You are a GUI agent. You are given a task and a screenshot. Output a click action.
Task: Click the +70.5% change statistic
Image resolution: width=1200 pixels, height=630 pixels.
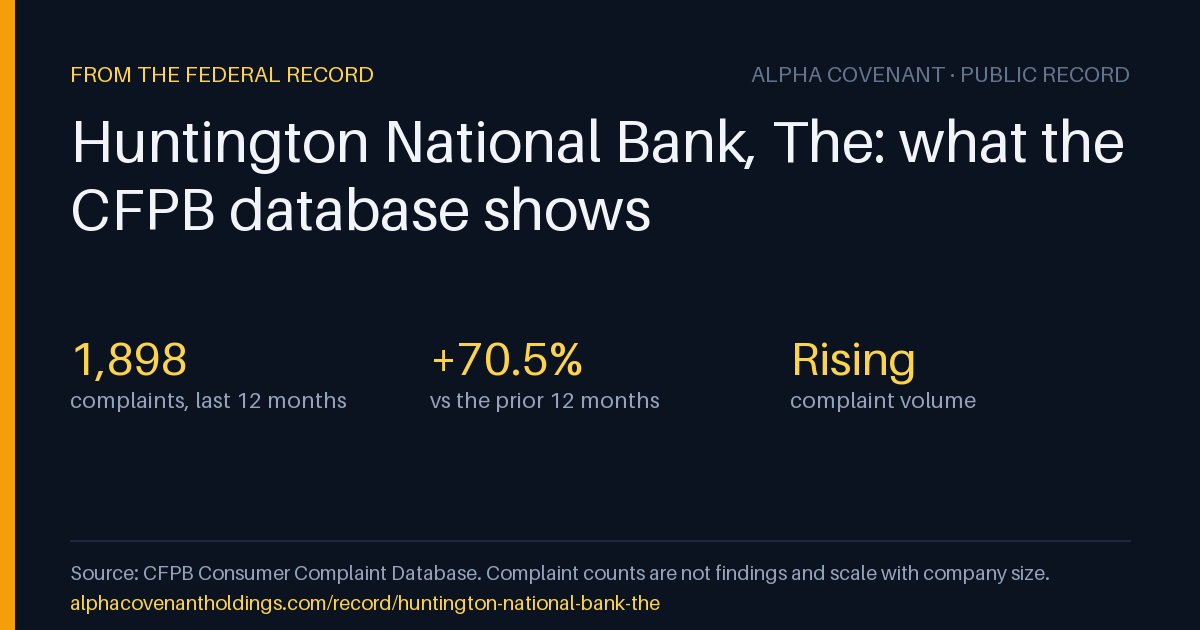506,360
